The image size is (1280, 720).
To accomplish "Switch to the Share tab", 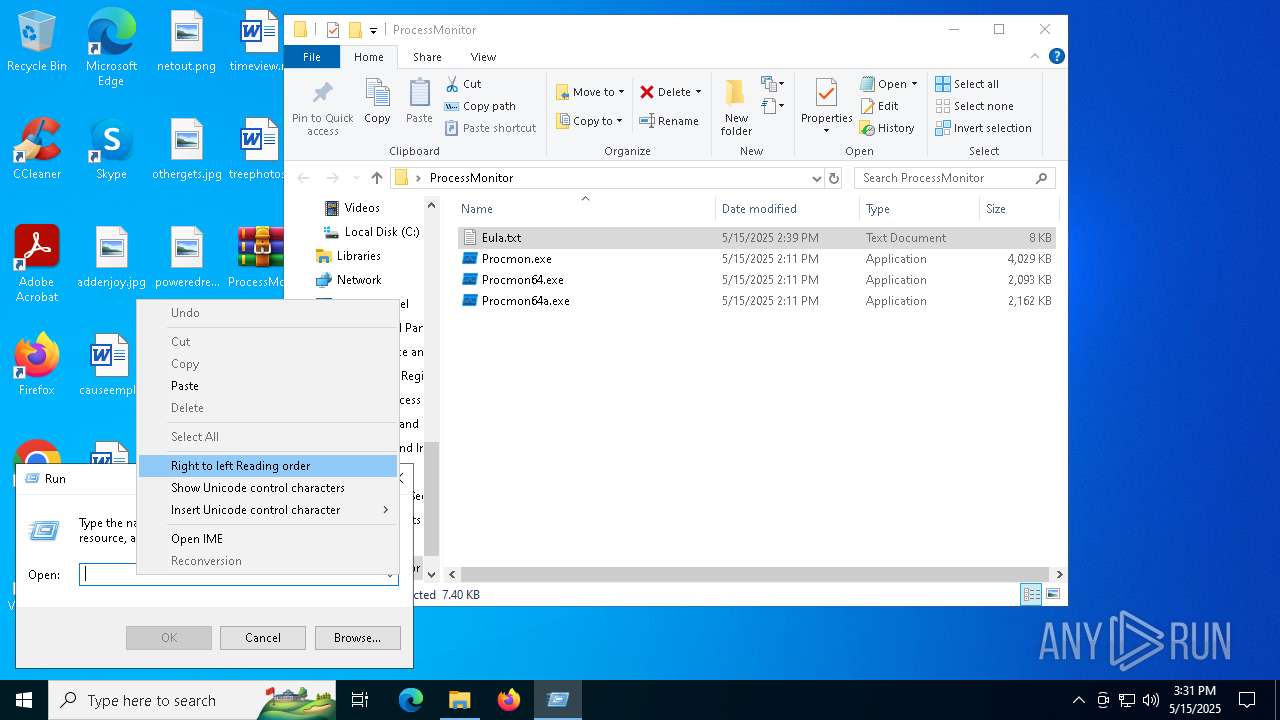I will tap(427, 57).
